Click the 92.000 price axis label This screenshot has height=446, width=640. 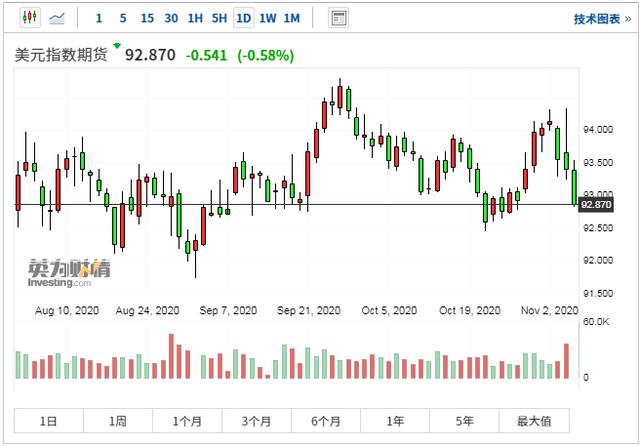point(598,260)
